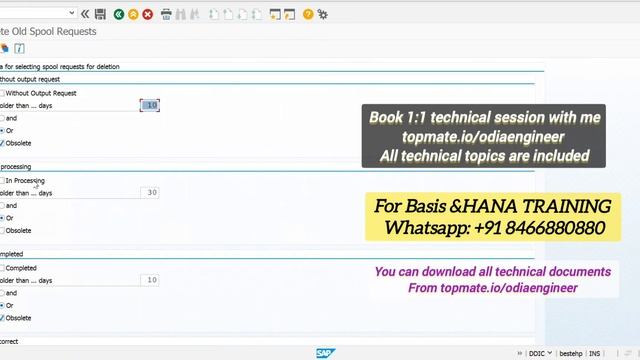
Task: Select 'and' radio in In Processing section
Action: click(2, 205)
